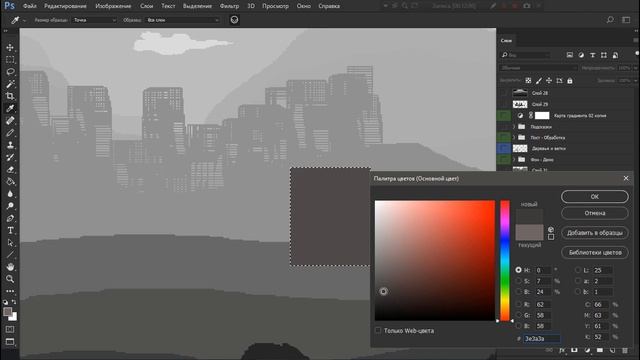Swap foreground and background colors
Image resolution: width=640 pixels, height=360 pixels.
pyautogui.click(x=14, y=302)
